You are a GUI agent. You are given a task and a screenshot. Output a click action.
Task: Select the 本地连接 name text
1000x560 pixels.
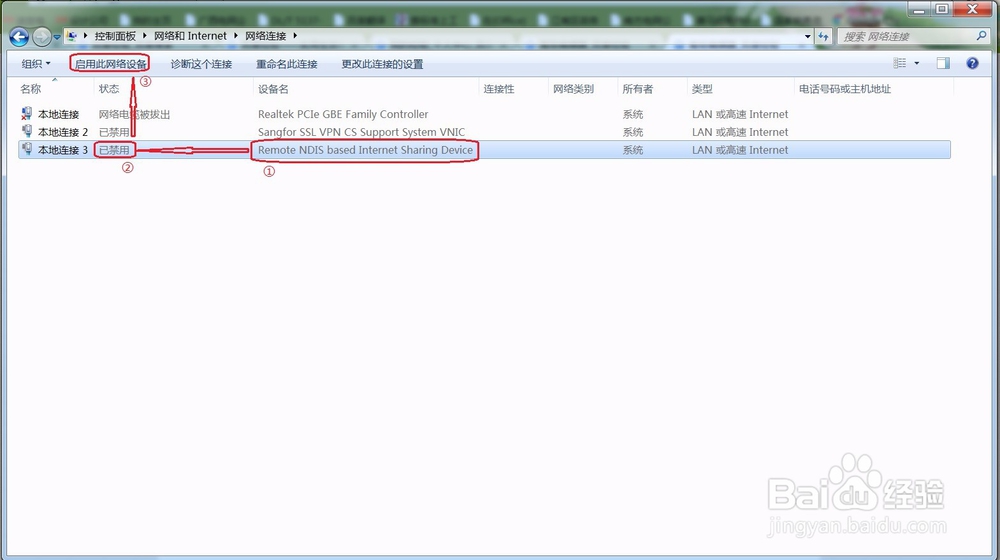coord(59,114)
